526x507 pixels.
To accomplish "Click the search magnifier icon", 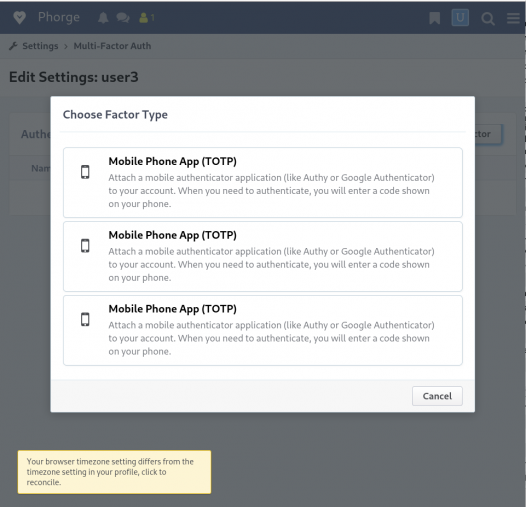I will 487,18.
